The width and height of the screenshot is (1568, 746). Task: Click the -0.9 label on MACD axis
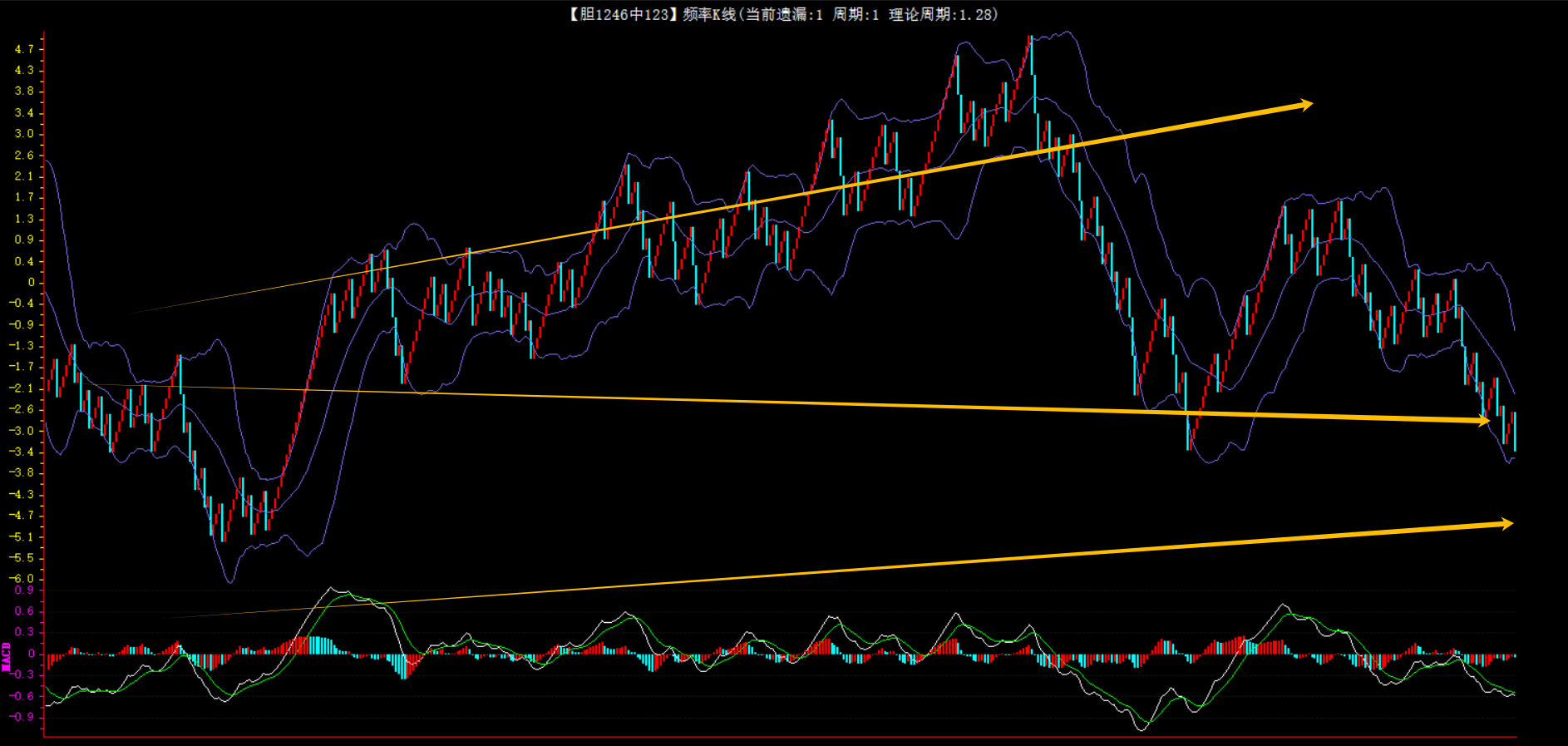point(23,716)
